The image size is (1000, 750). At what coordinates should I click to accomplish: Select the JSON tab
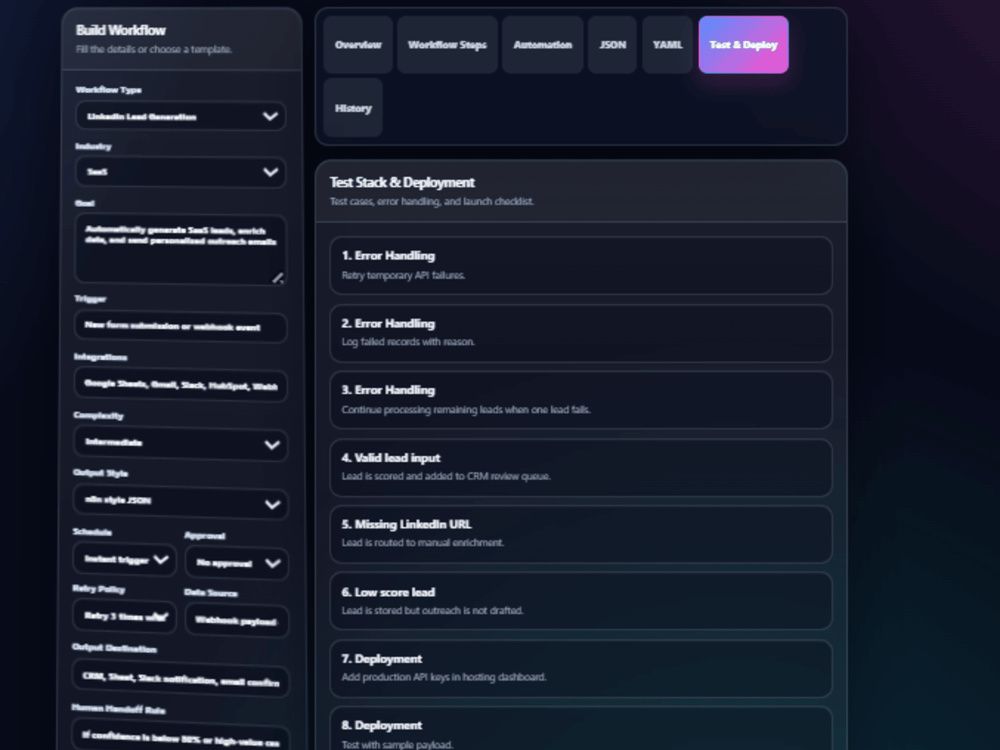pyautogui.click(x=612, y=45)
